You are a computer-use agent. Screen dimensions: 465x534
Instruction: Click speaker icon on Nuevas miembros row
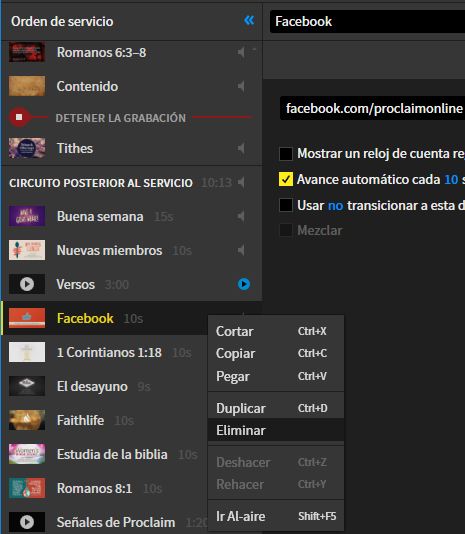pos(241,250)
